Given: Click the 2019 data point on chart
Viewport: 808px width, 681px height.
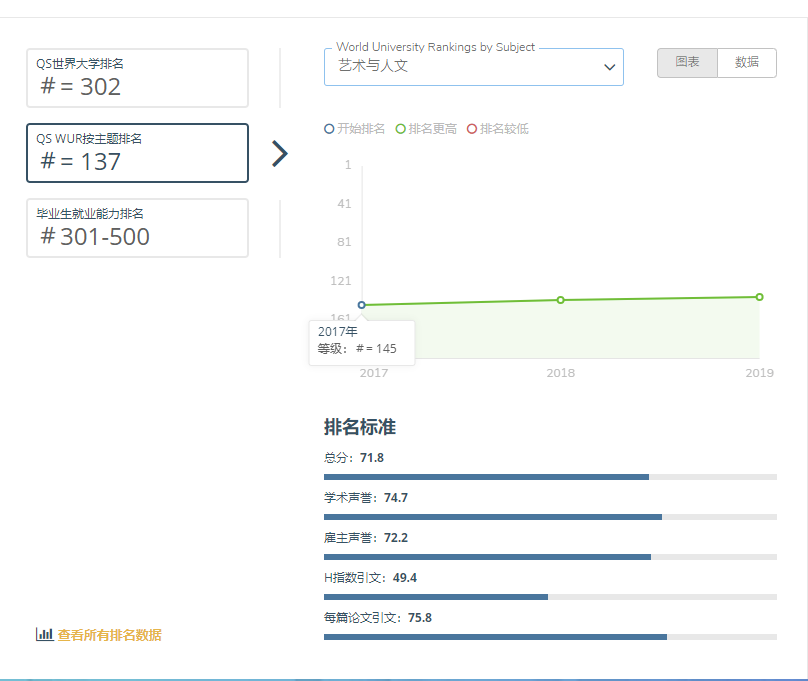Looking at the screenshot, I should tap(759, 297).
